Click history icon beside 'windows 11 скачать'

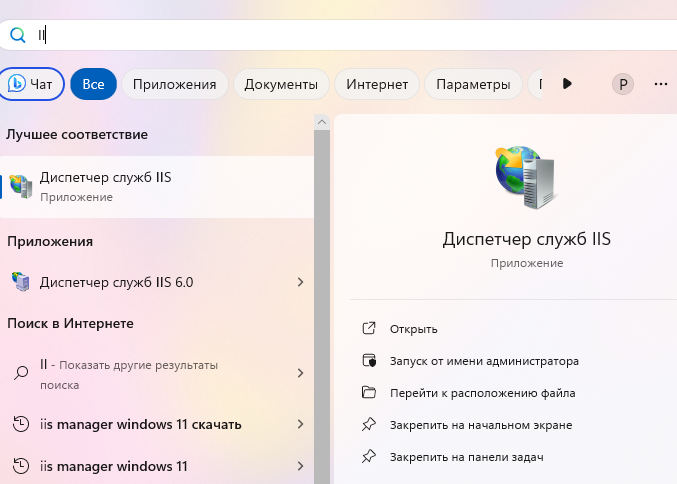(x=21, y=424)
